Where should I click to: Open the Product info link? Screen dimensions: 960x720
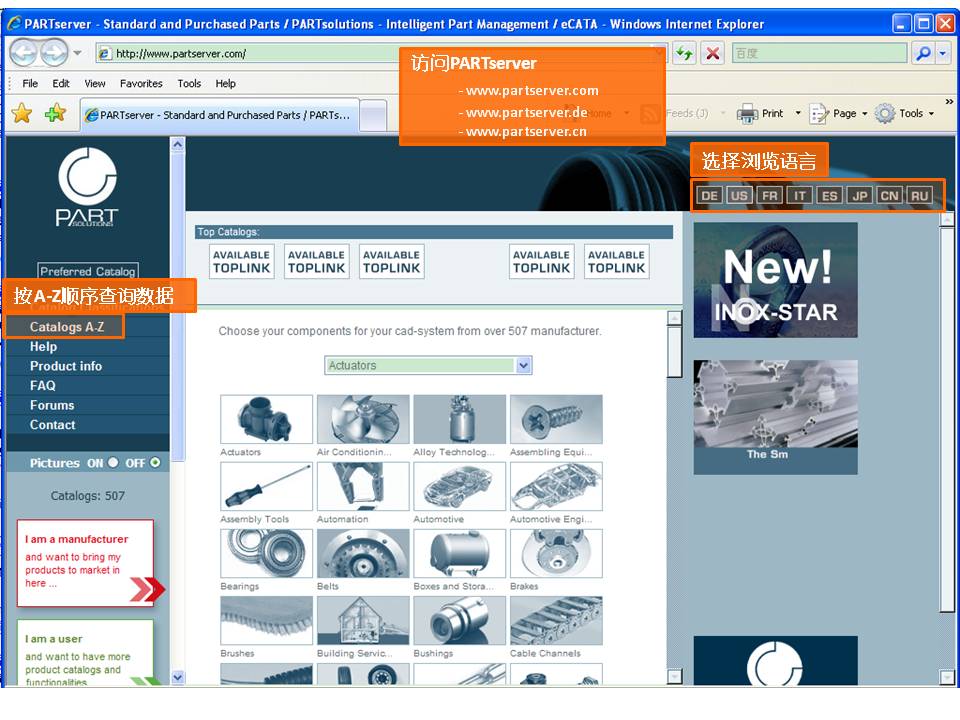coord(66,366)
